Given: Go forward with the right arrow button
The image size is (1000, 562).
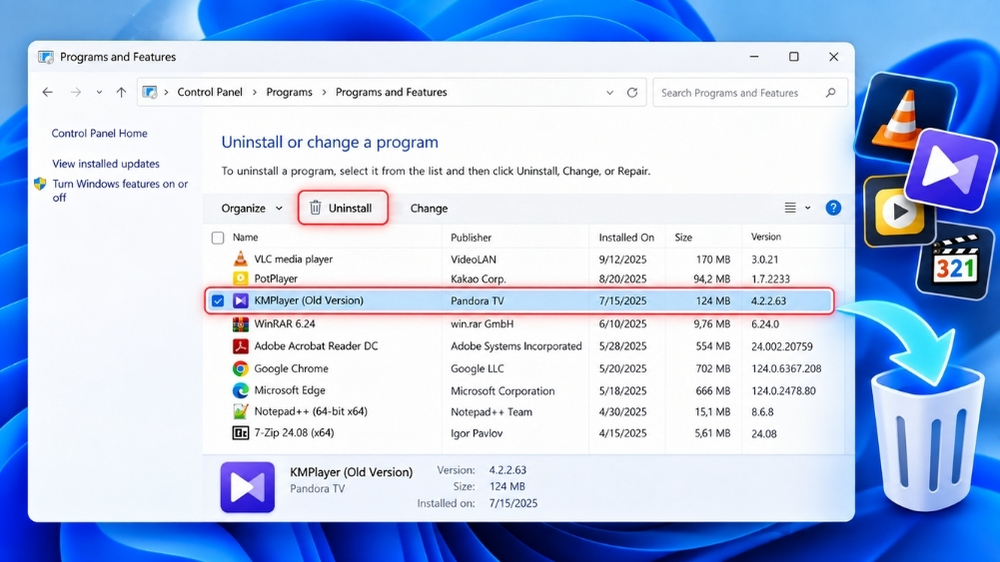Looking at the screenshot, I should (x=76, y=92).
